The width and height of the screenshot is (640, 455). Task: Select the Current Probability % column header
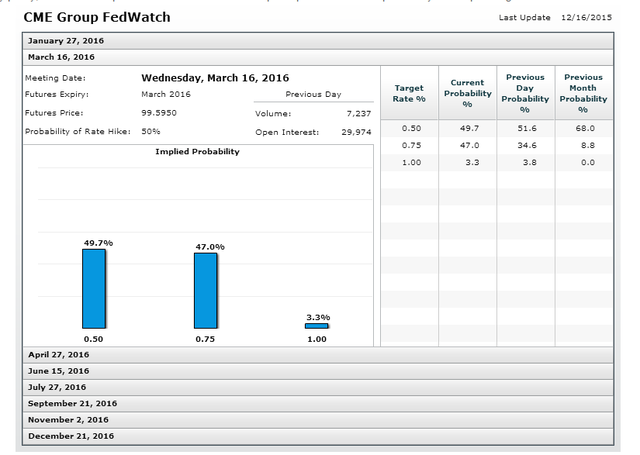(x=468, y=93)
